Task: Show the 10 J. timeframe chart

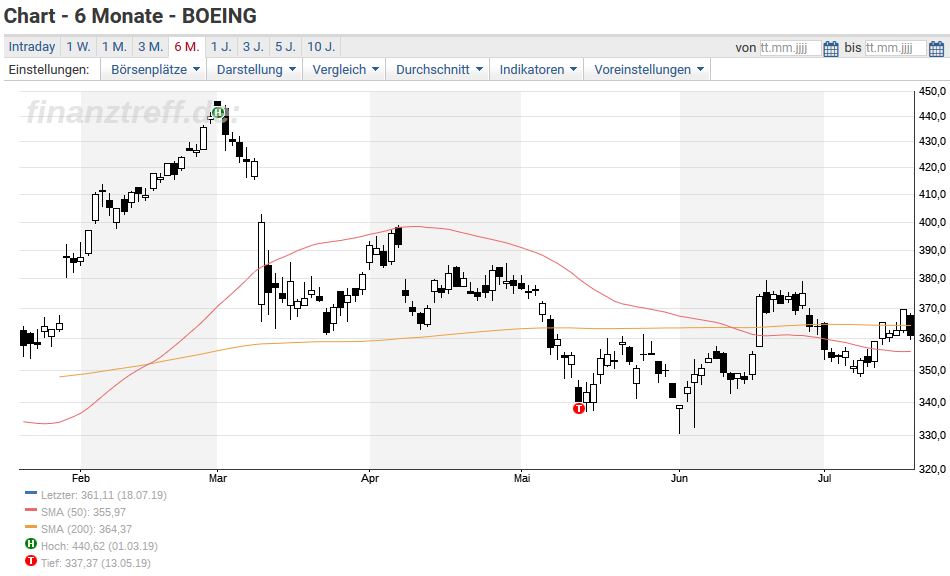Action: tap(321, 47)
